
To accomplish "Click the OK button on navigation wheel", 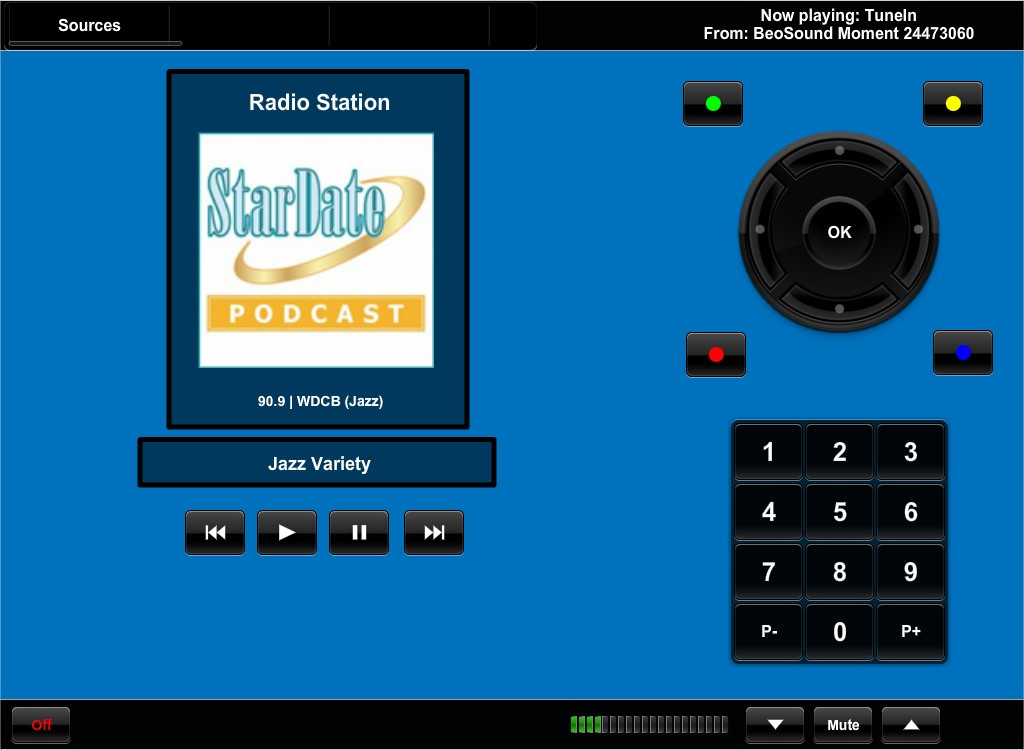I will [x=839, y=232].
